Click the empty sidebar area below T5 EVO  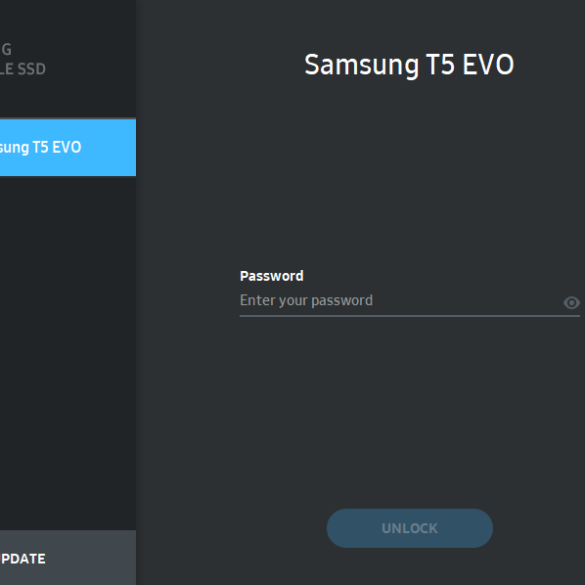point(68,353)
